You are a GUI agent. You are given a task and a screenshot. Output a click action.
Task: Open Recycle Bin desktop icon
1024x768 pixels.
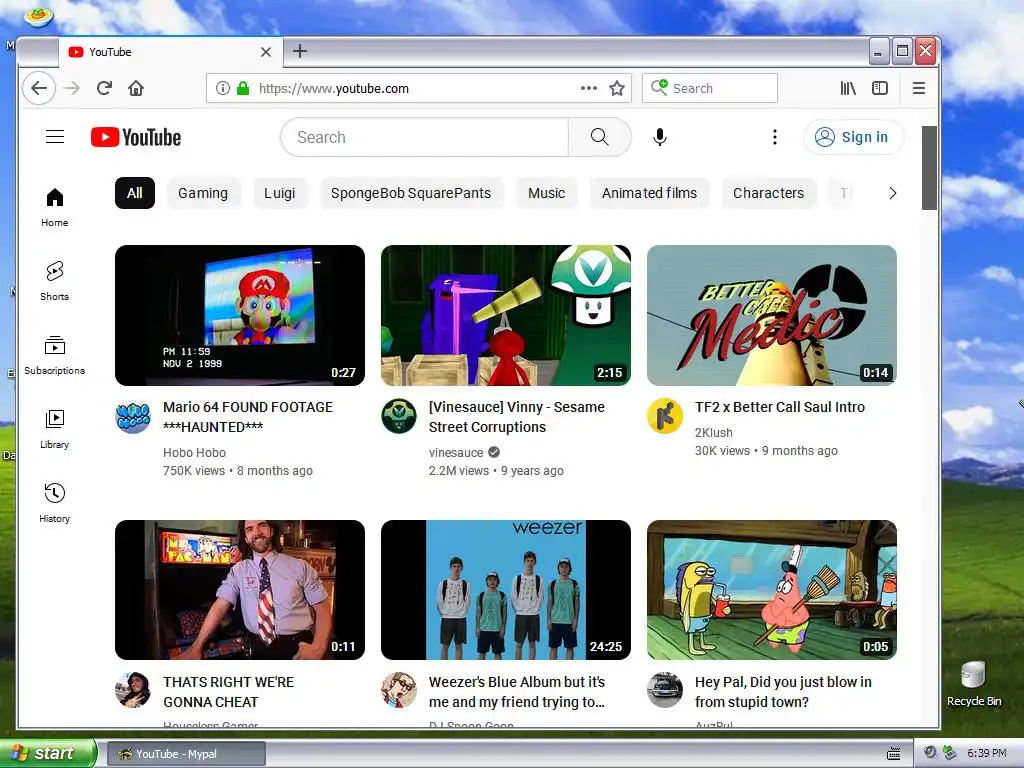coord(974,684)
